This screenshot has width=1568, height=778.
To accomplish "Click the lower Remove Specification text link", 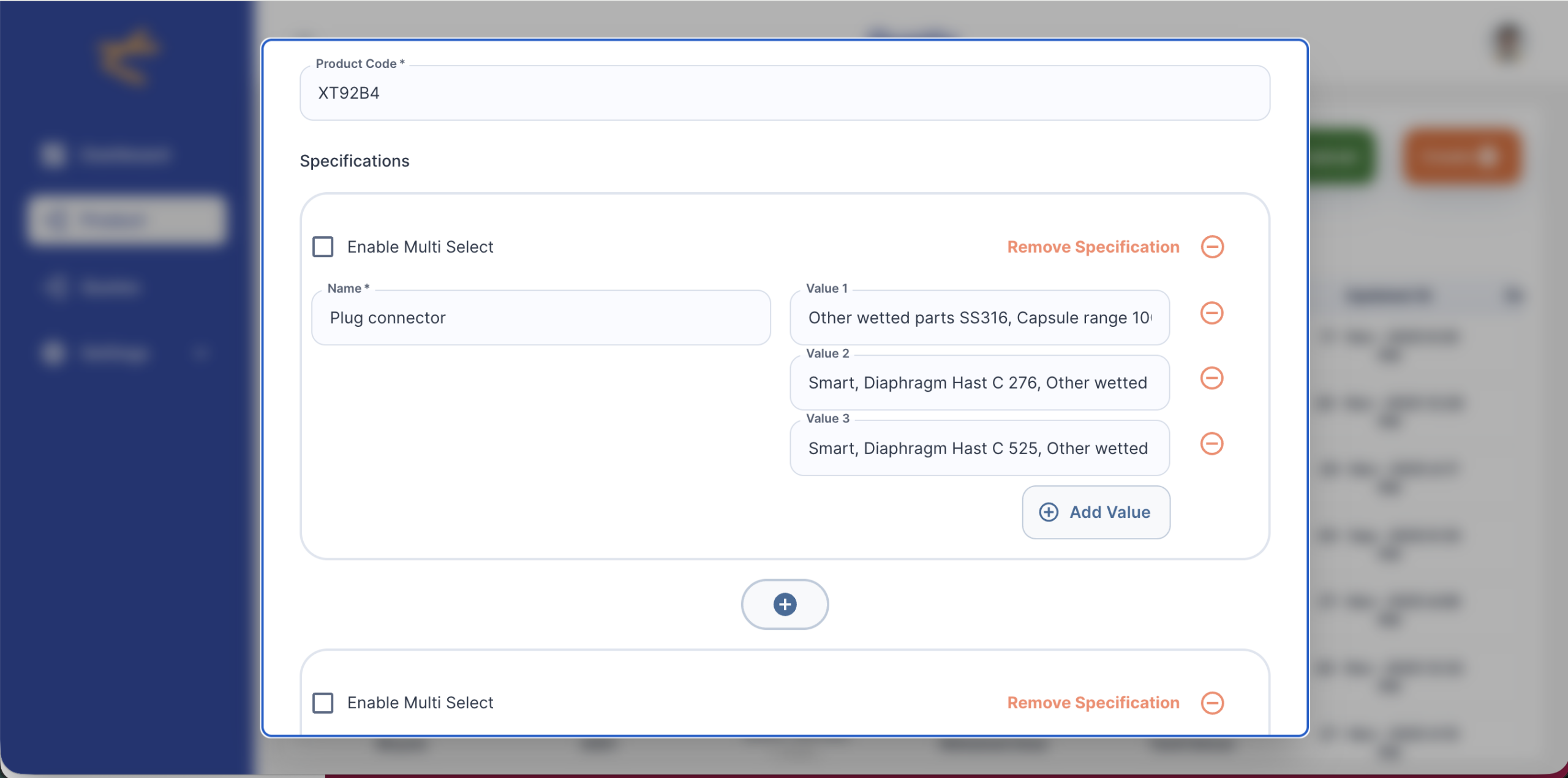I will click(x=1093, y=703).
